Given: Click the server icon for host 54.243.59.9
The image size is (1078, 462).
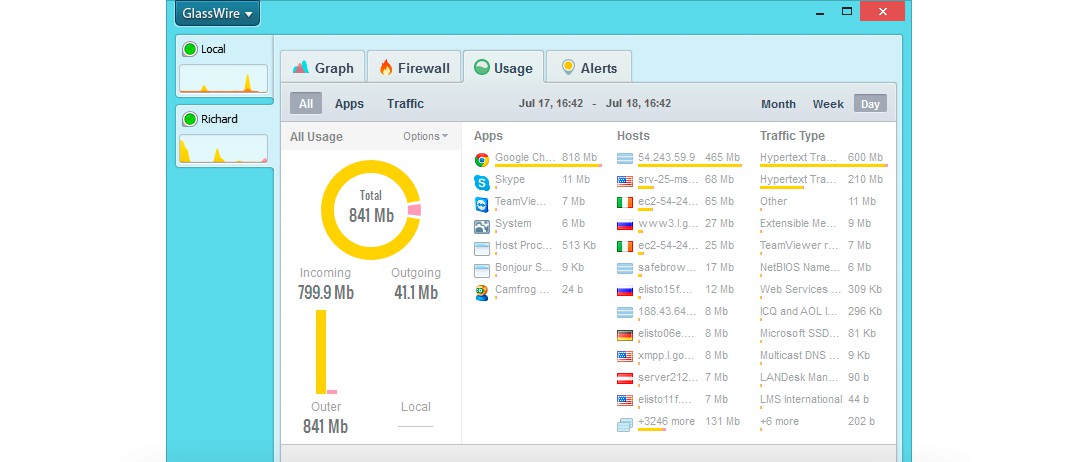Looking at the screenshot, I should [625, 159].
